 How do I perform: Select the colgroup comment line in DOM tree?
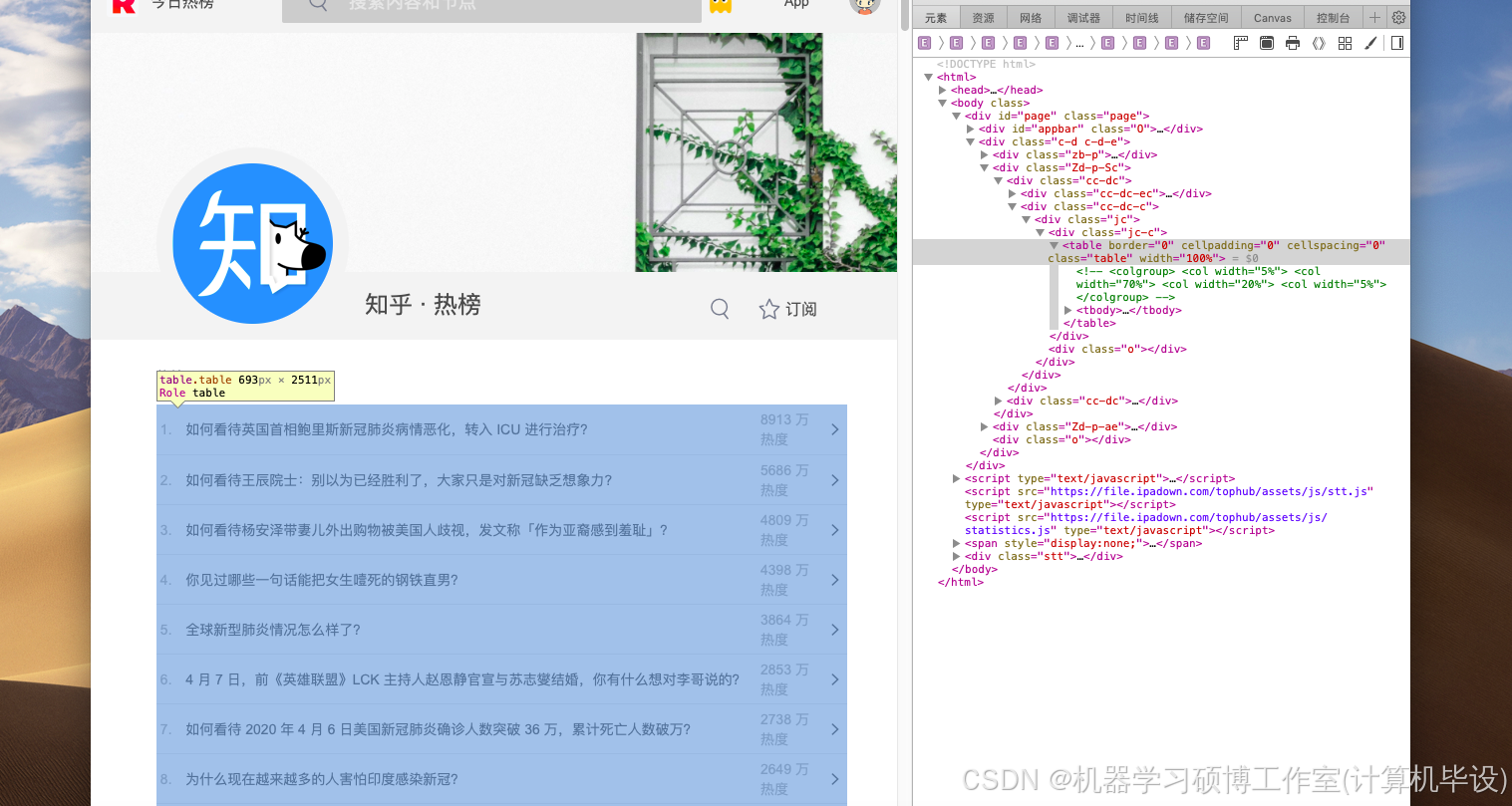tap(1231, 284)
